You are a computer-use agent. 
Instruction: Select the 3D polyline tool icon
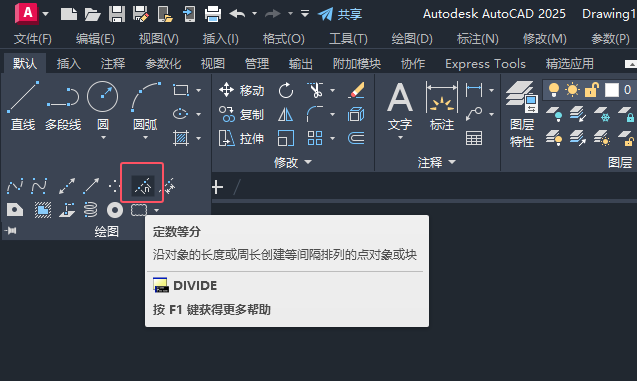pos(67,210)
